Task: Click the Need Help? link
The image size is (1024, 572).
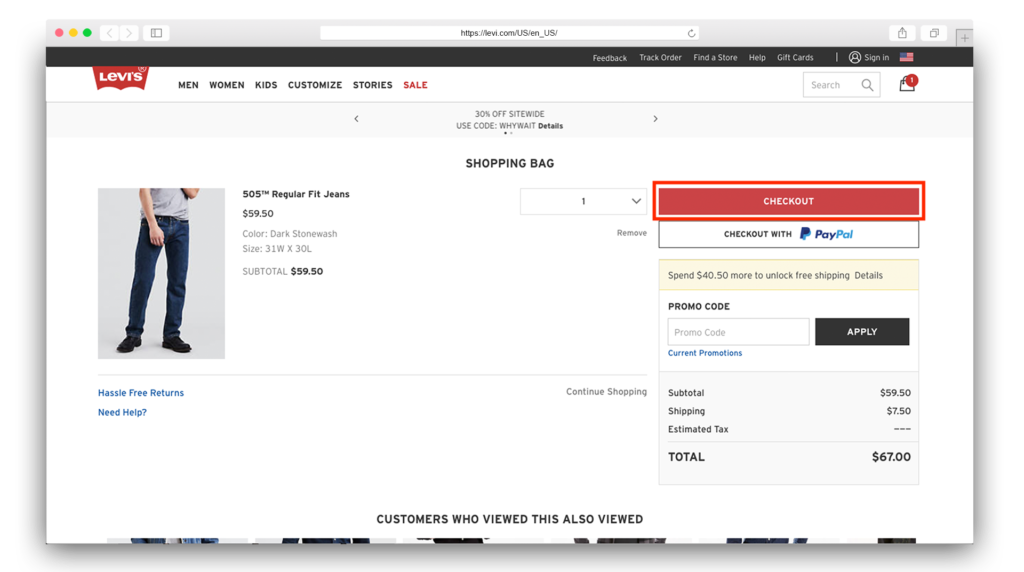Action: click(x=122, y=413)
